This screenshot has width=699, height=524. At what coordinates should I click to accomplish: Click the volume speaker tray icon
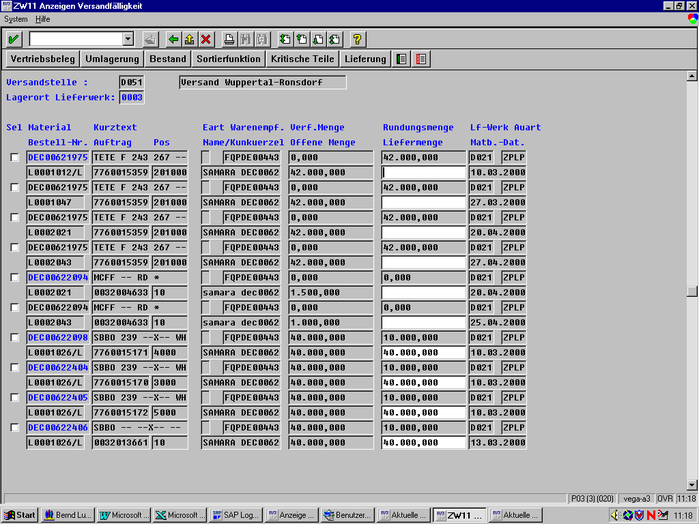click(x=615, y=516)
